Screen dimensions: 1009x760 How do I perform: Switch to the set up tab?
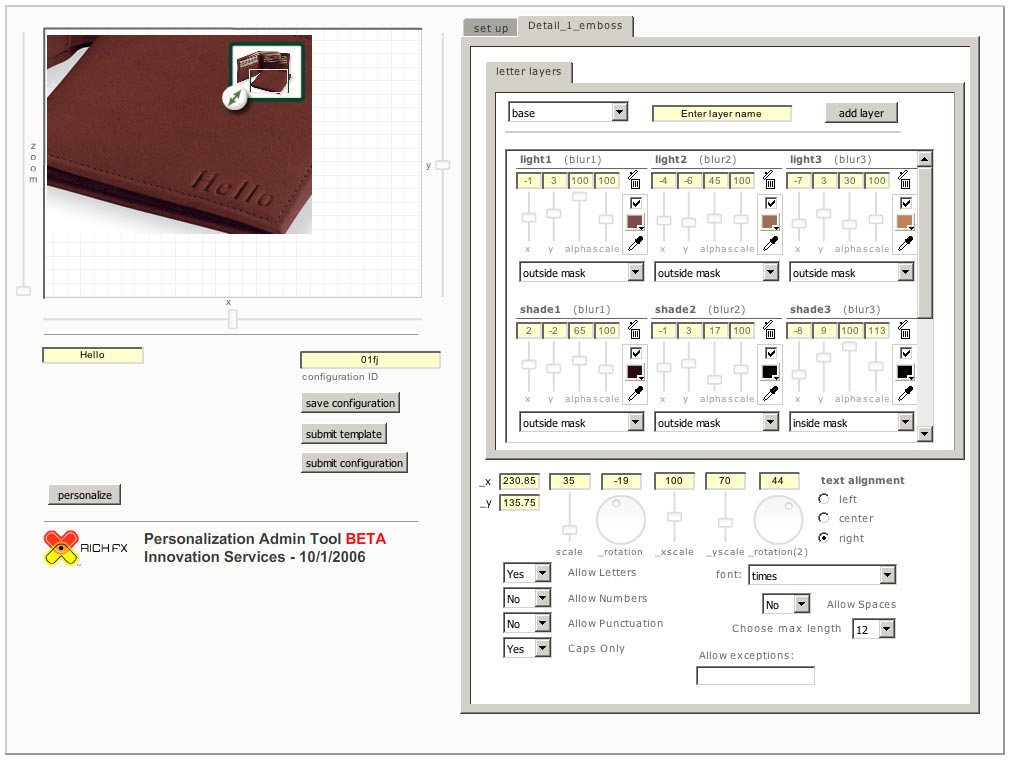[x=491, y=28]
